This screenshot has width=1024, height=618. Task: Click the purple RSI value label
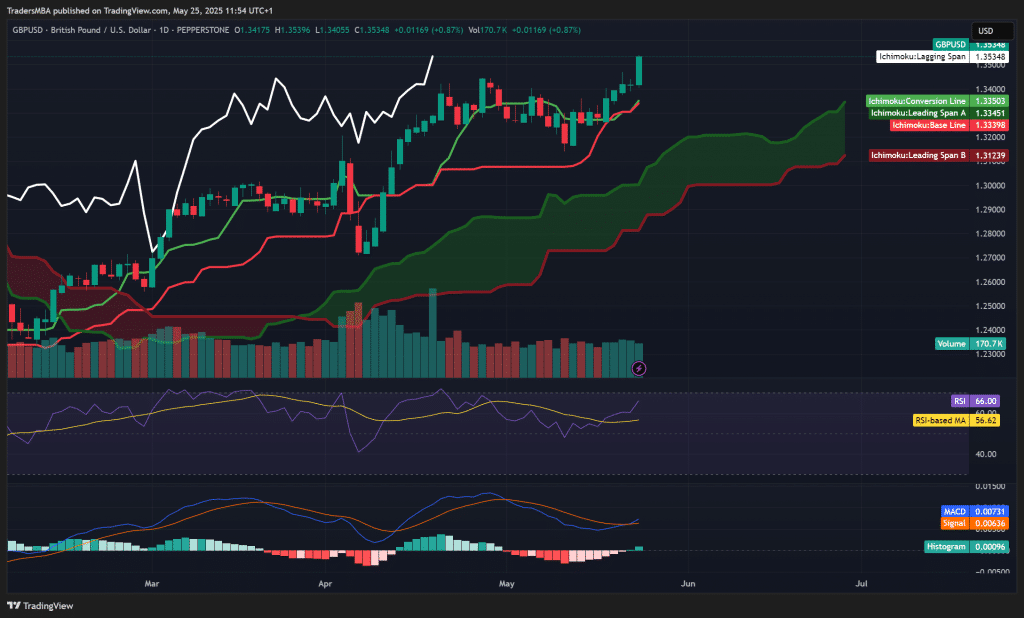[x=961, y=400]
